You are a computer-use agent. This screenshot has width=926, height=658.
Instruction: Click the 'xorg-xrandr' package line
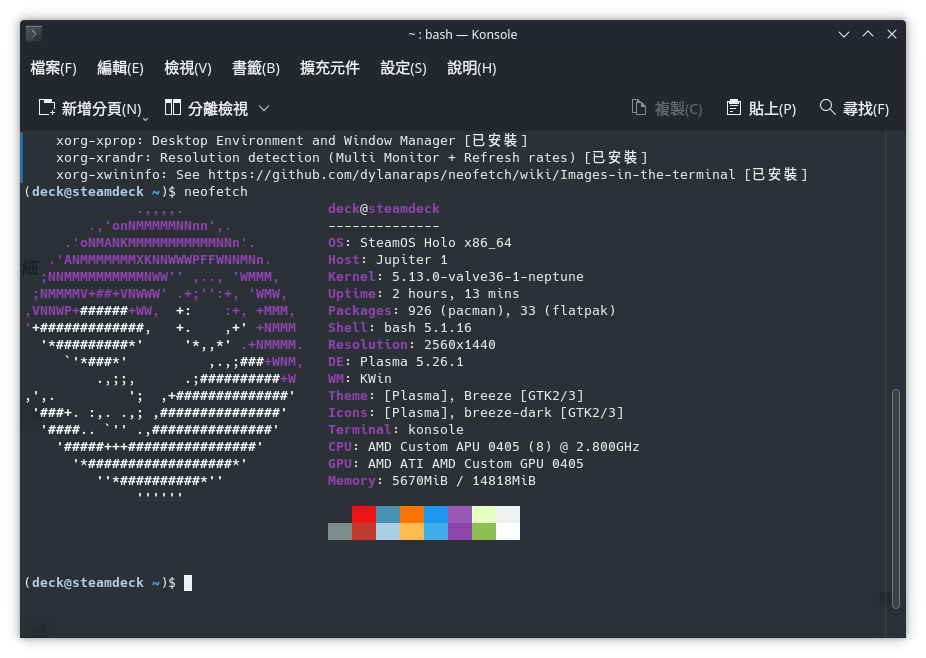tap(352, 158)
